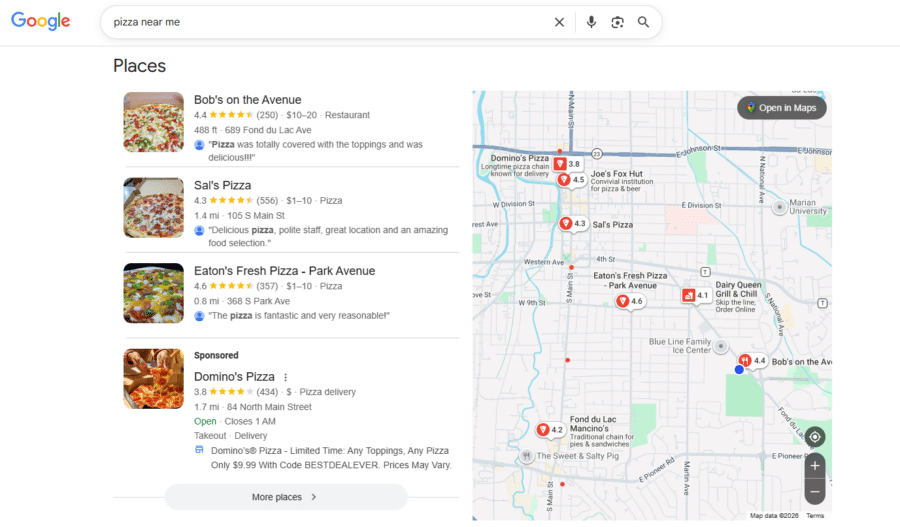
Task: Select Dairy Queen 4.1 map pin
Action: [x=696, y=296]
